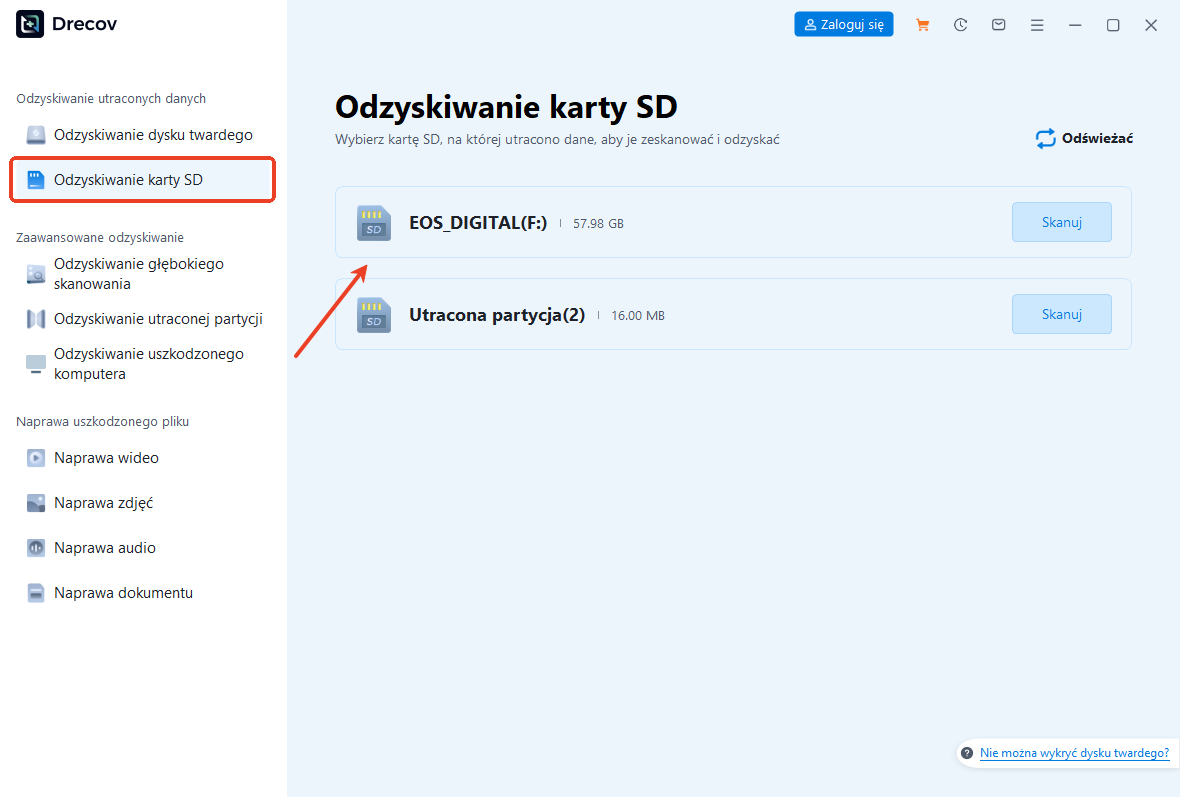Open the Nie można wykryć dysku twardego link
The height and width of the screenshot is (797, 1180).
point(1072,753)
